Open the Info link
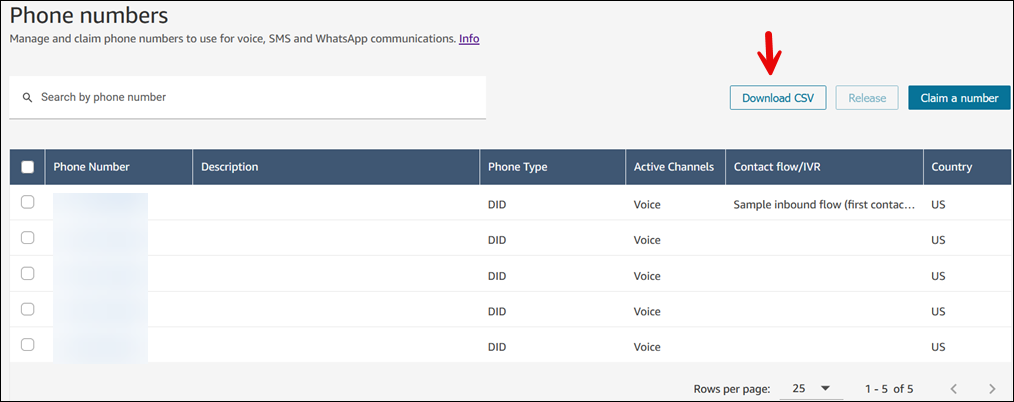This screenshot has width=1014, height=402. tap(469, 39)
